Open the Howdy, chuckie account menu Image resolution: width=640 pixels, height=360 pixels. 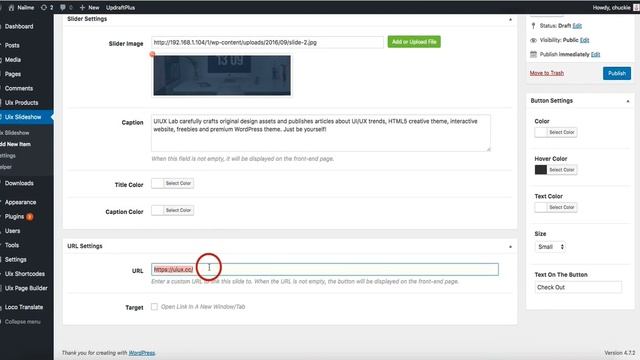pos(616,7)
